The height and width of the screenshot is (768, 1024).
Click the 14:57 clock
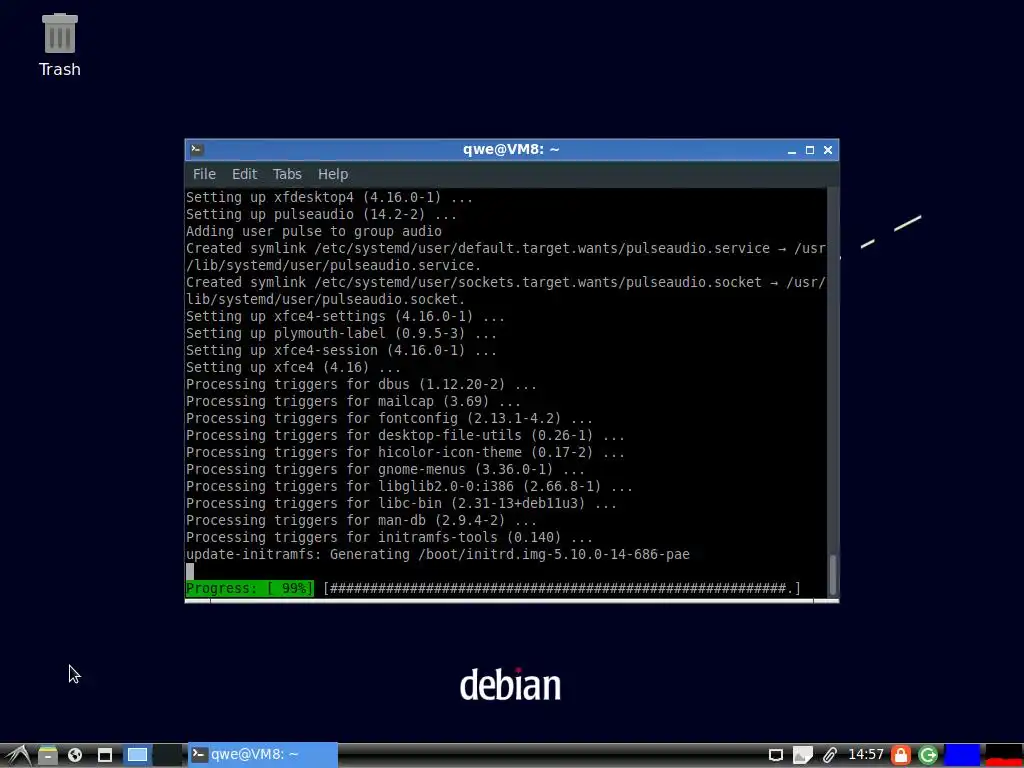coord(865,754)
